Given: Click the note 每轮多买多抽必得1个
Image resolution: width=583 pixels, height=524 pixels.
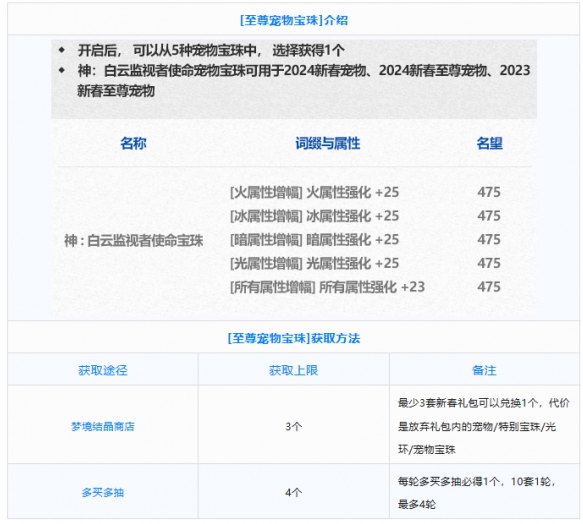Looking at the screenshot, I should point(477,493).
